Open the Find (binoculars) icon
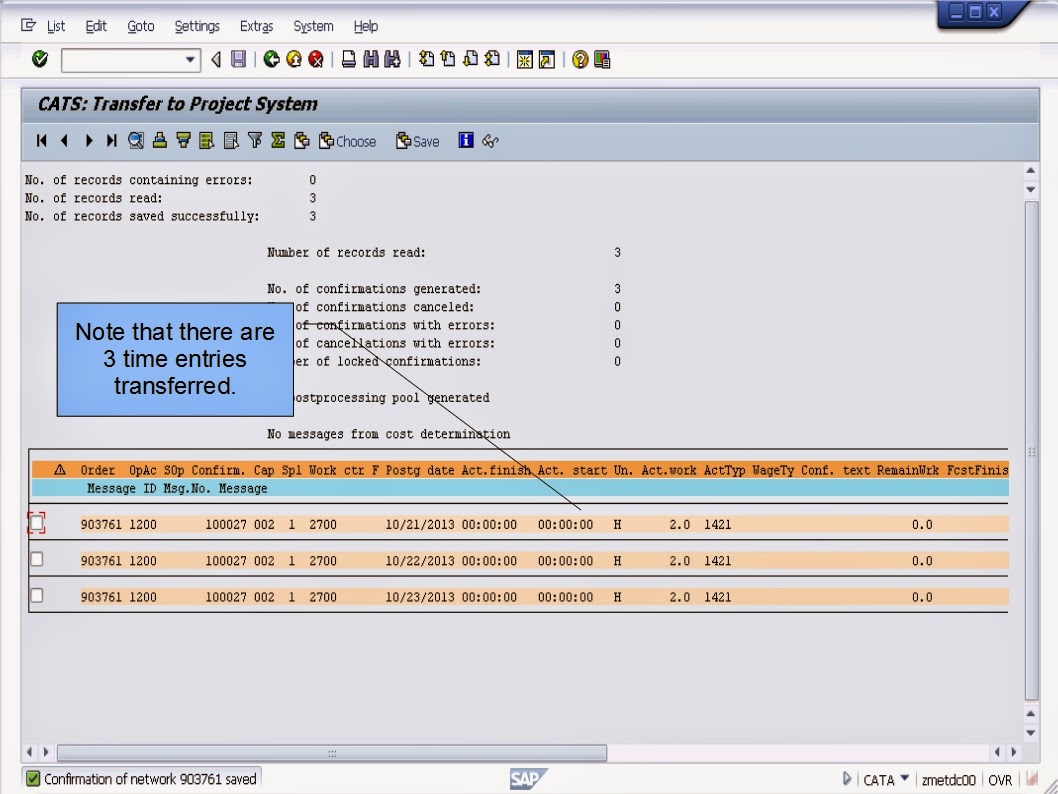 [372, 62]
